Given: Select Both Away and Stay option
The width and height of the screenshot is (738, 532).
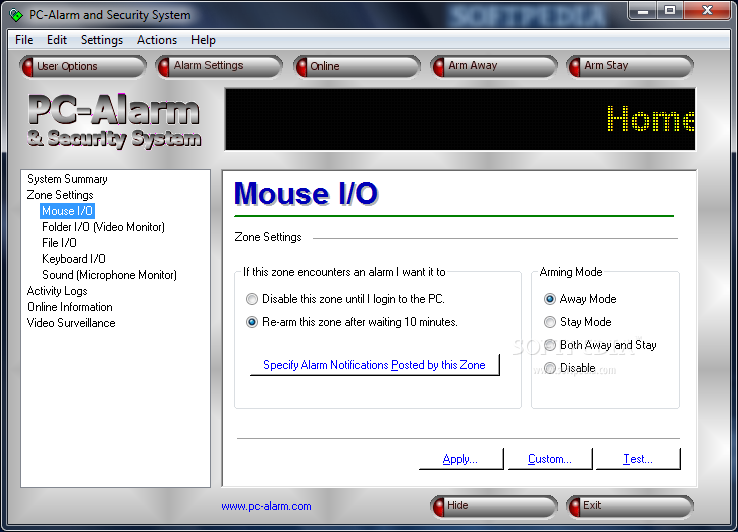Looking at the screenshot, I should [x=600, y=345].
